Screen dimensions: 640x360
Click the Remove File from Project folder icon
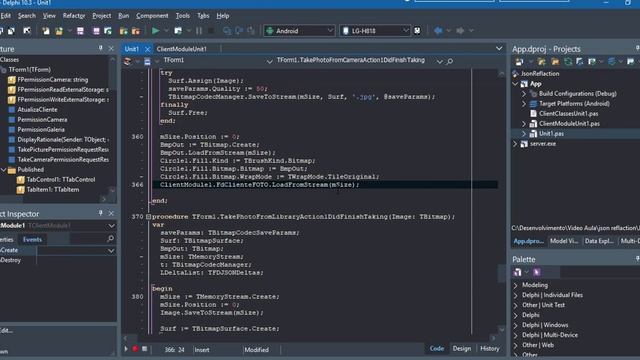click(x=136, y=31)
